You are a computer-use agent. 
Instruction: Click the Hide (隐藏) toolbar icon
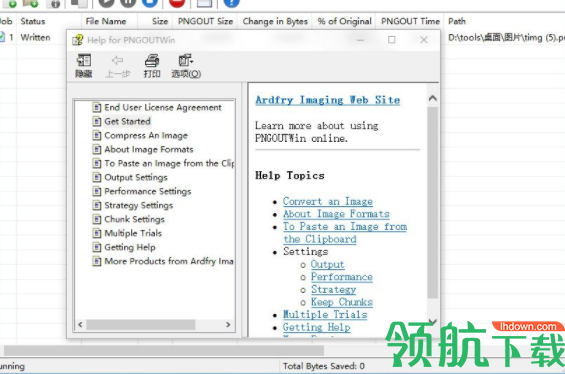pos(84,61)
